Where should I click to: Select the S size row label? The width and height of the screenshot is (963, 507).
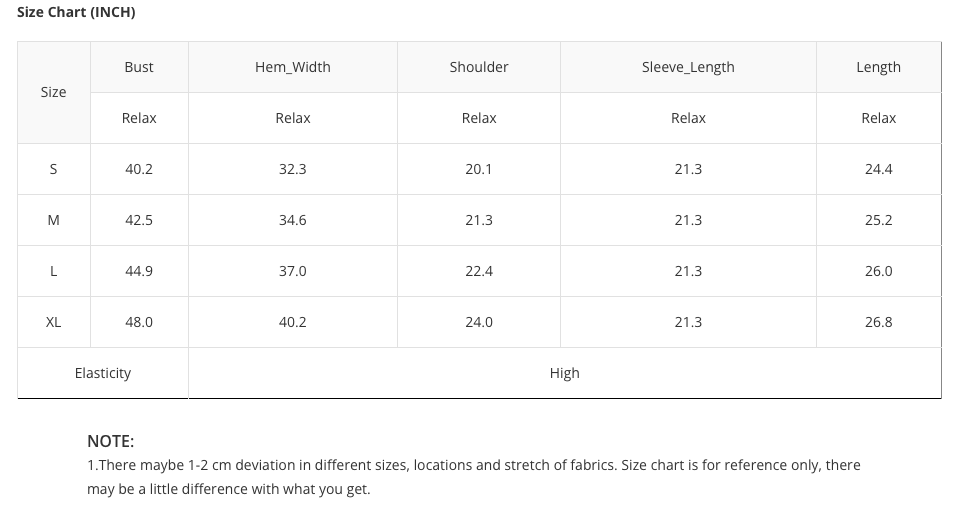(54, 169)
